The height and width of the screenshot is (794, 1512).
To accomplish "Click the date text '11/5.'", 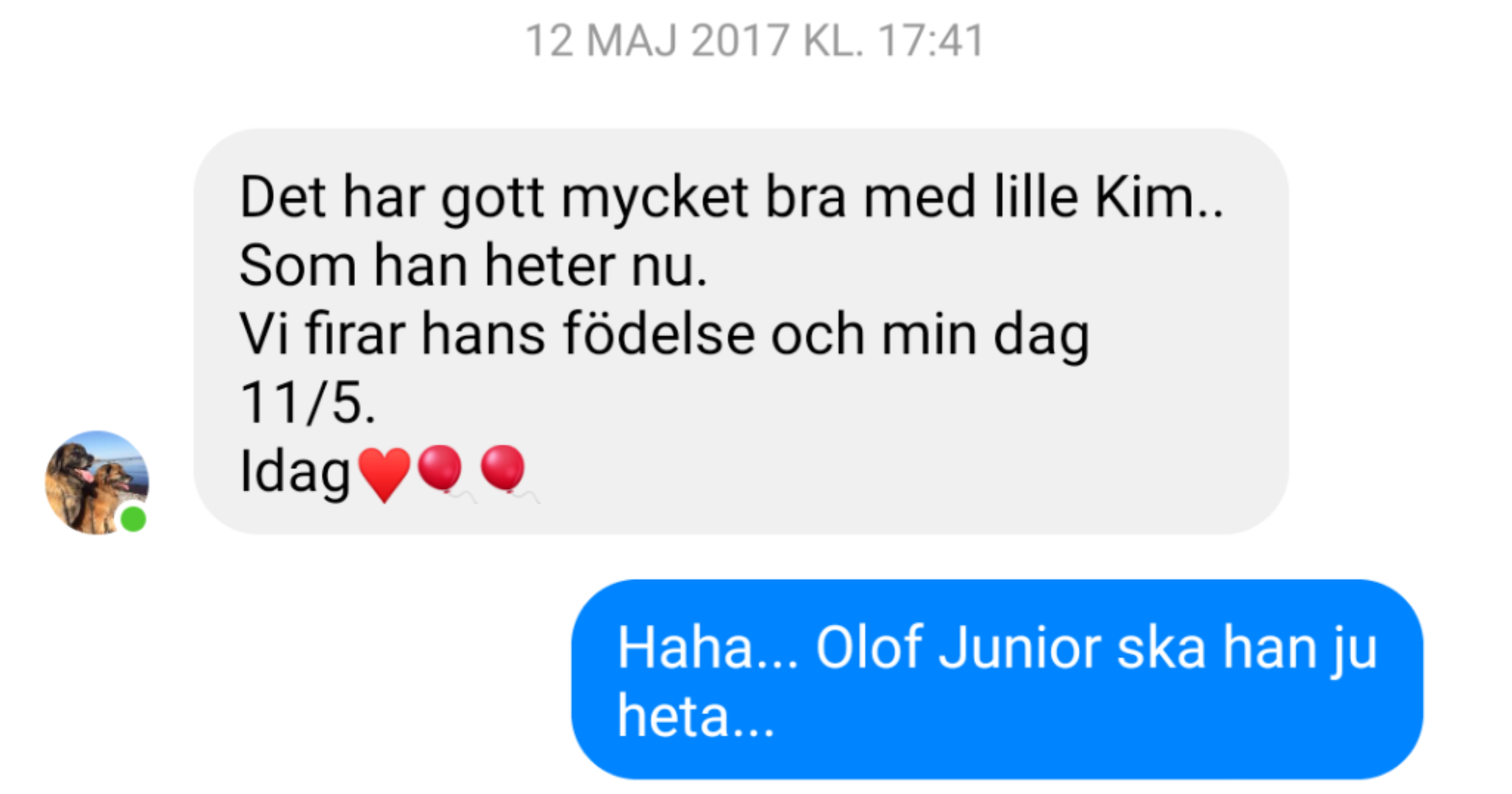I will coord(308,403).
